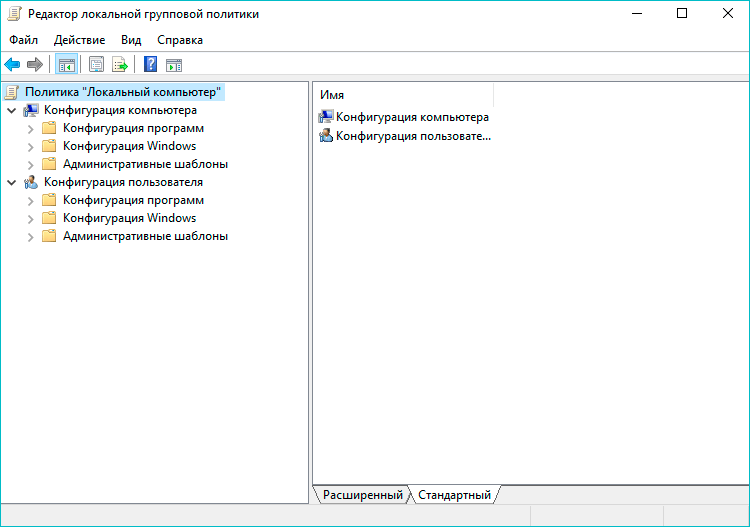Click folder icon of Конфигурация Windows under user
This screenshot has width=750, height=527.
click(49, 218)
